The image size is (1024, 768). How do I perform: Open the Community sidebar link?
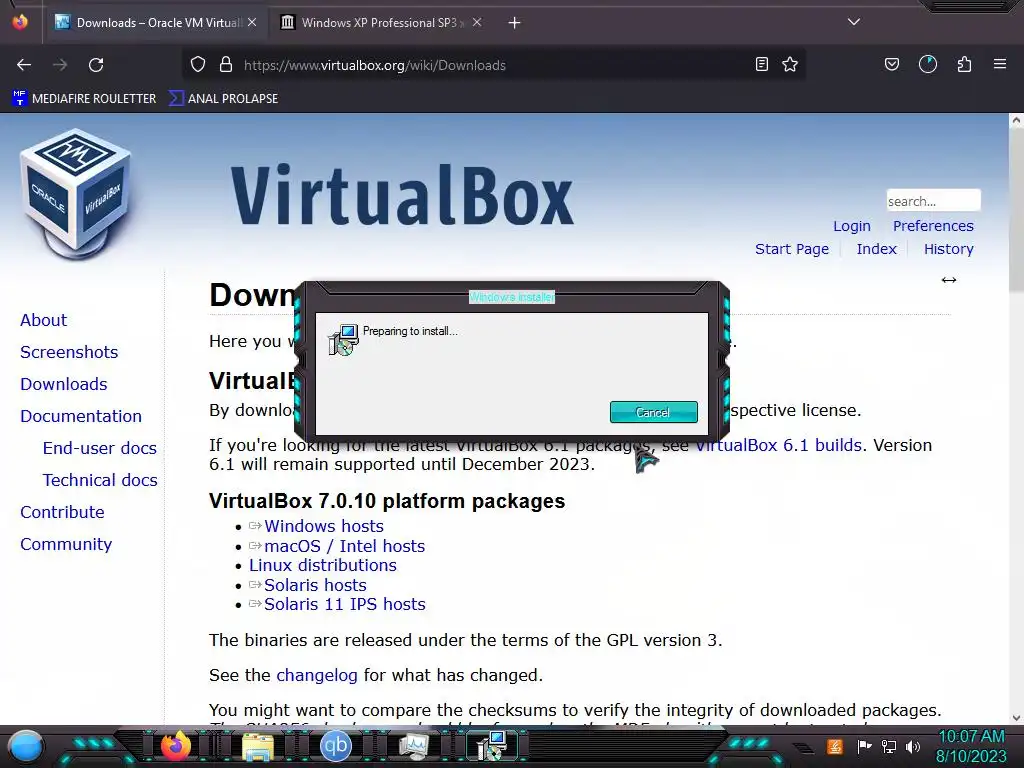coord(66,544)
